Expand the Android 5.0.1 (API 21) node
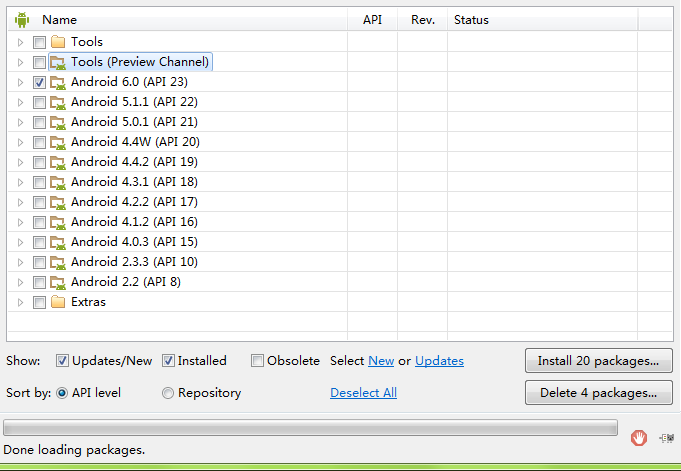The image size is (681, 471). pyautogui.click(x=20, y=122)
